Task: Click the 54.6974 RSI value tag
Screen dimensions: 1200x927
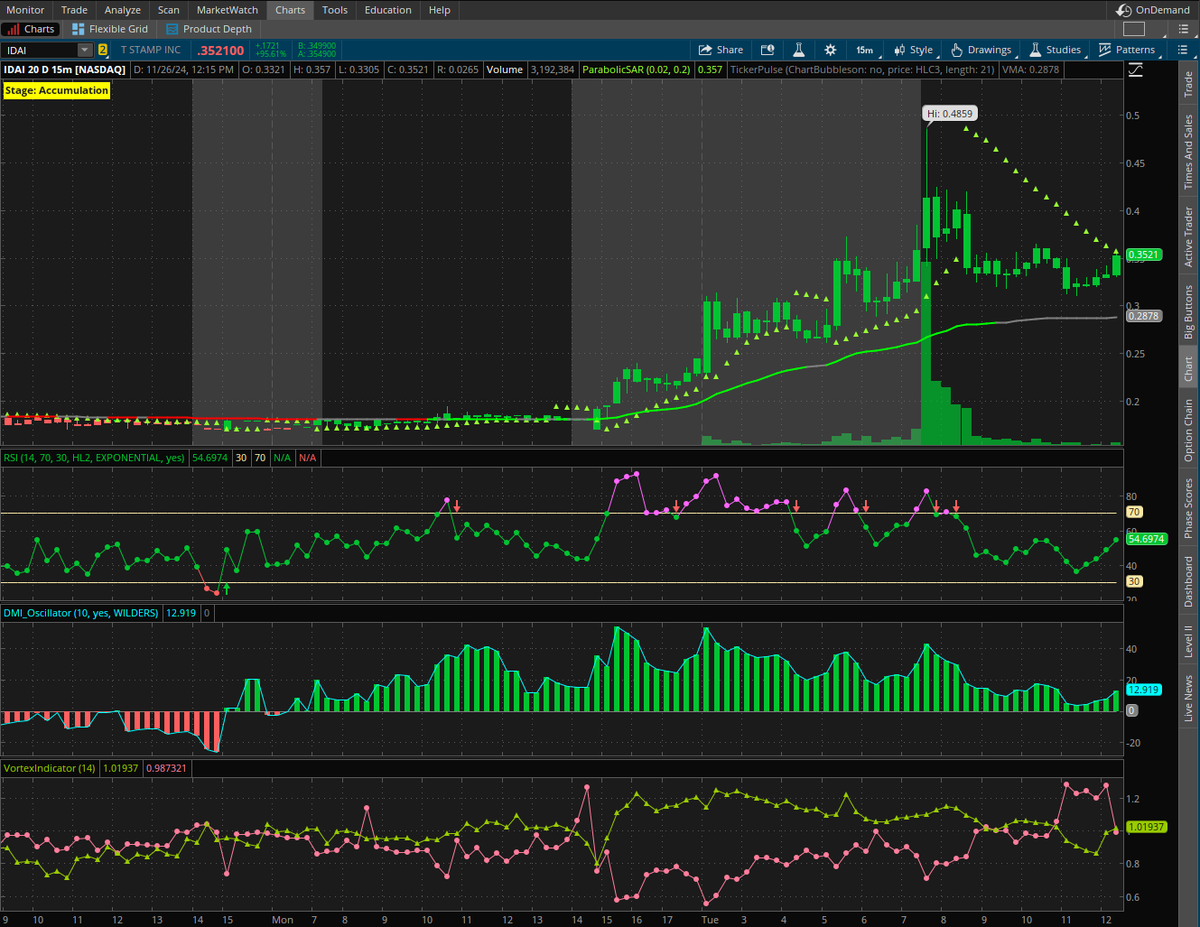Action: (1146, 539)
